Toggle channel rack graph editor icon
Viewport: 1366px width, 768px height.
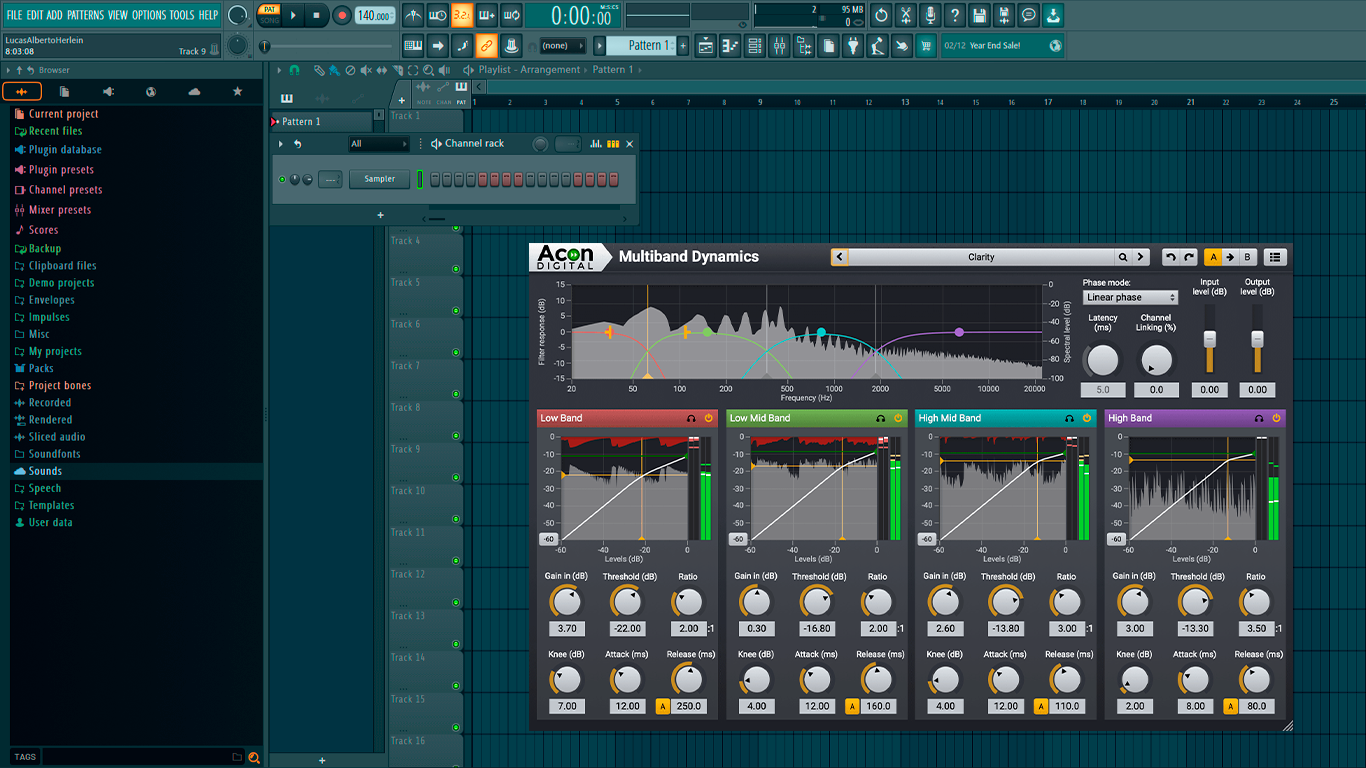596,144
